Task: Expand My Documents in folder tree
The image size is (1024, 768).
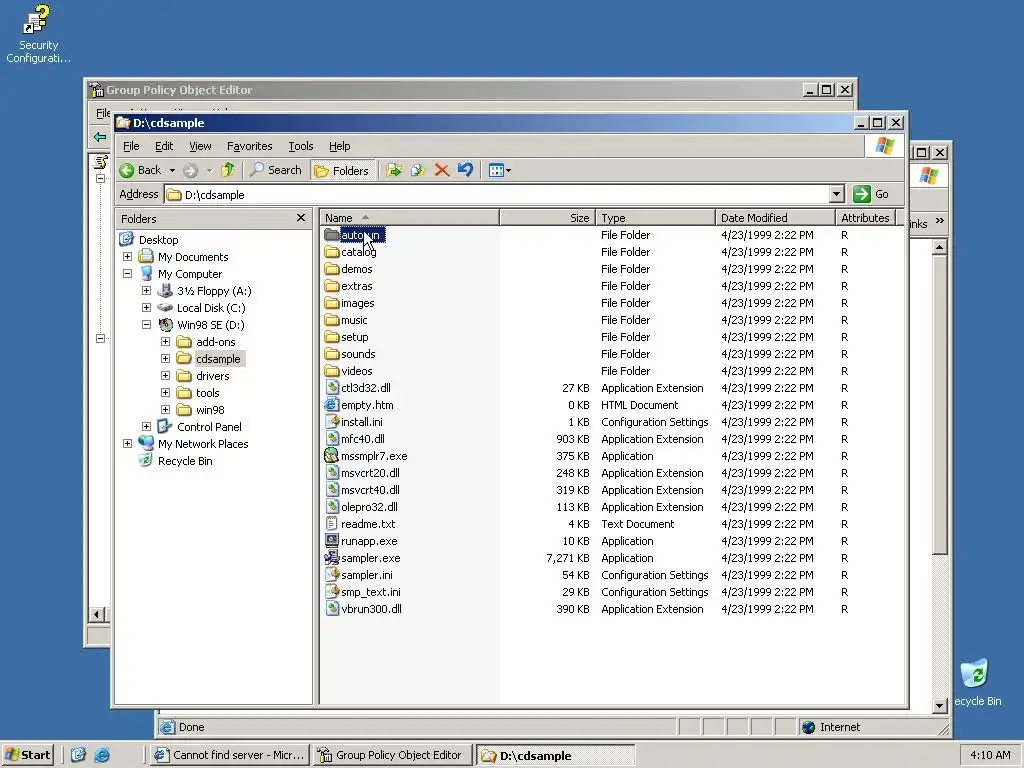Action: (127, 257)
